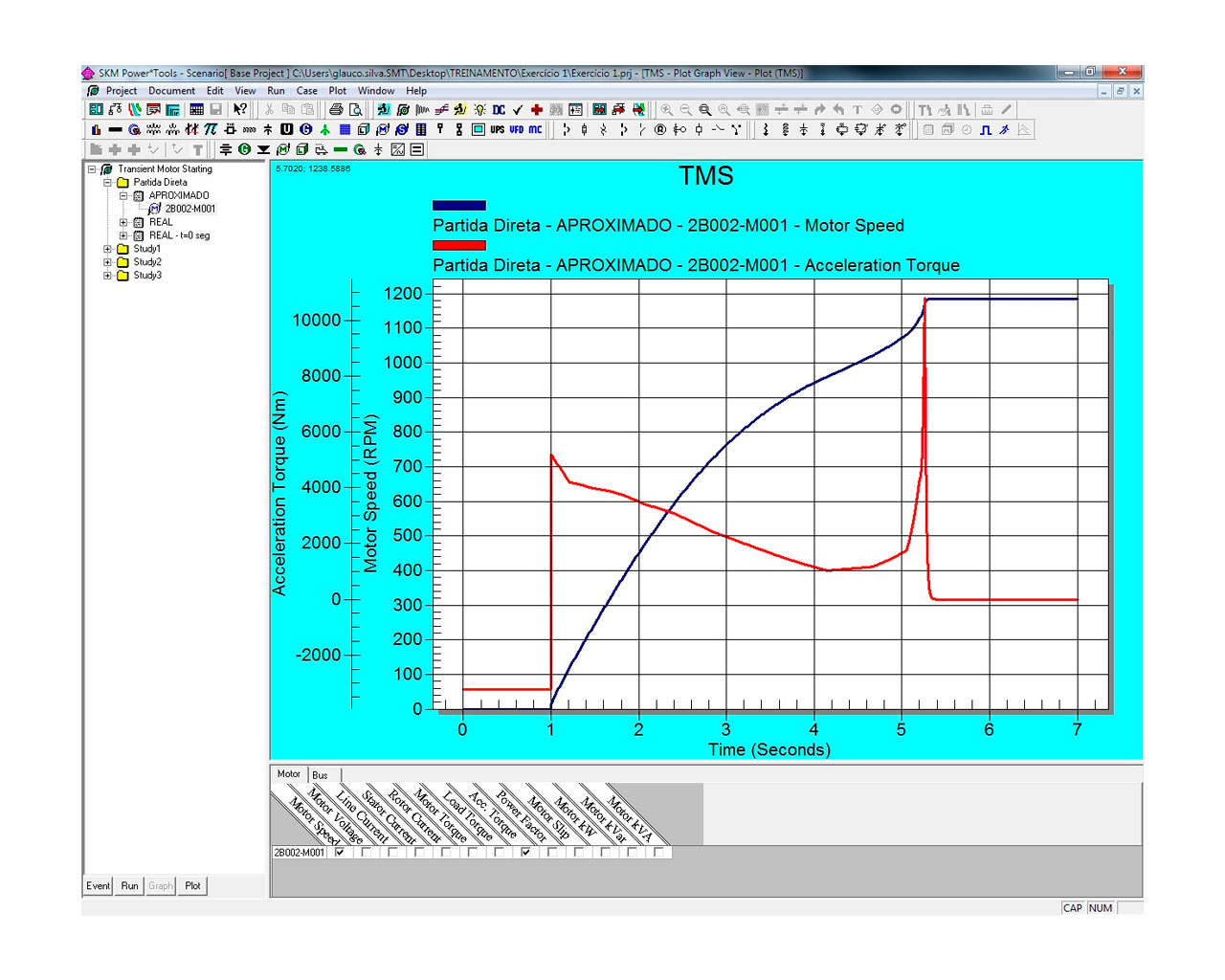The image size is (1225, 980).
Task: Open Print Preview from the toolbar
Action: (355, 109)
